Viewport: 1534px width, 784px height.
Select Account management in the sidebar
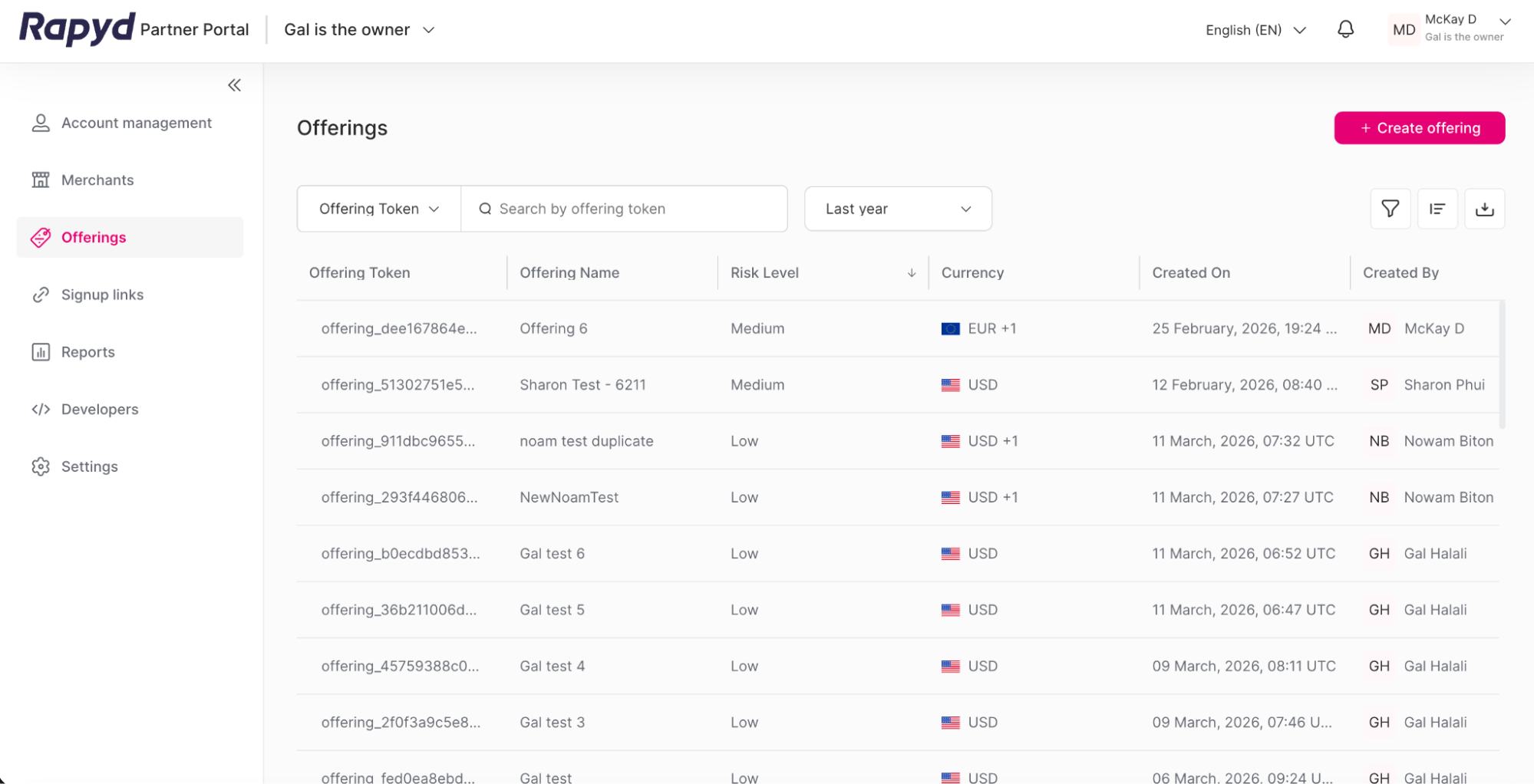point(41,123)
